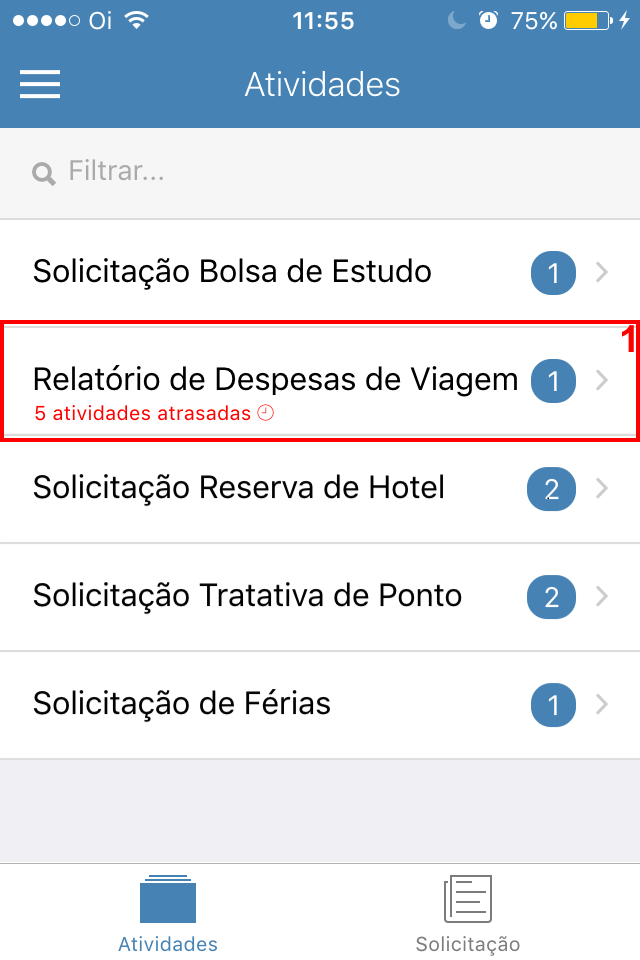View the 5 atividades atrasadas notice
Viewport: 640px width, 960px height.
point(143,413)
